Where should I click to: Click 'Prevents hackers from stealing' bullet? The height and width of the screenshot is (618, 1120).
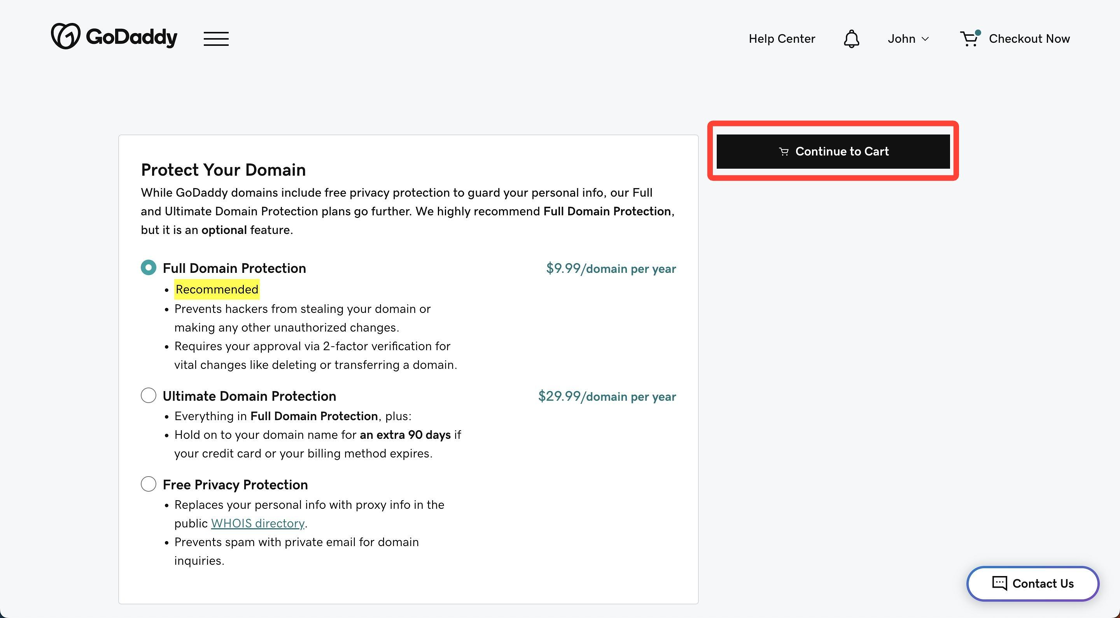[302, 318]
